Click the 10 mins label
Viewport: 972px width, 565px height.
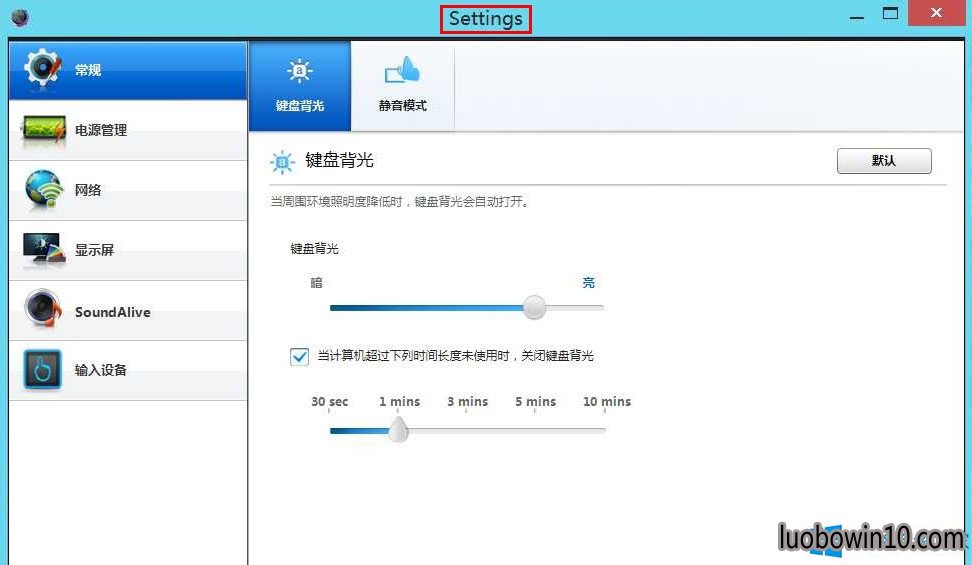607,401
